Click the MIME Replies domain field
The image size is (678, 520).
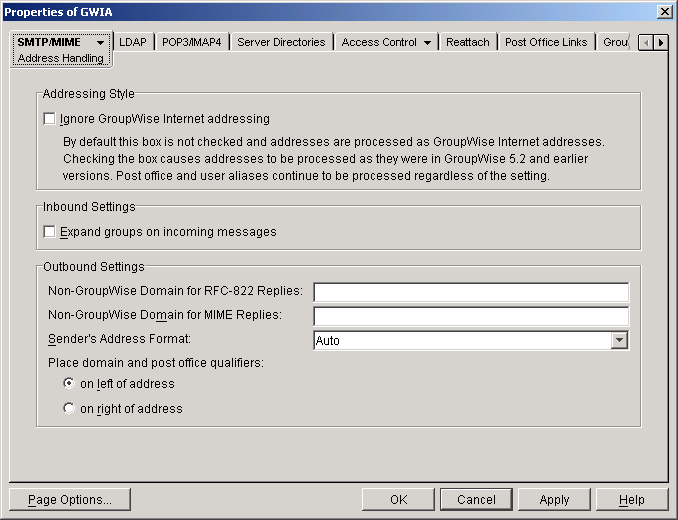click(471, 316)
